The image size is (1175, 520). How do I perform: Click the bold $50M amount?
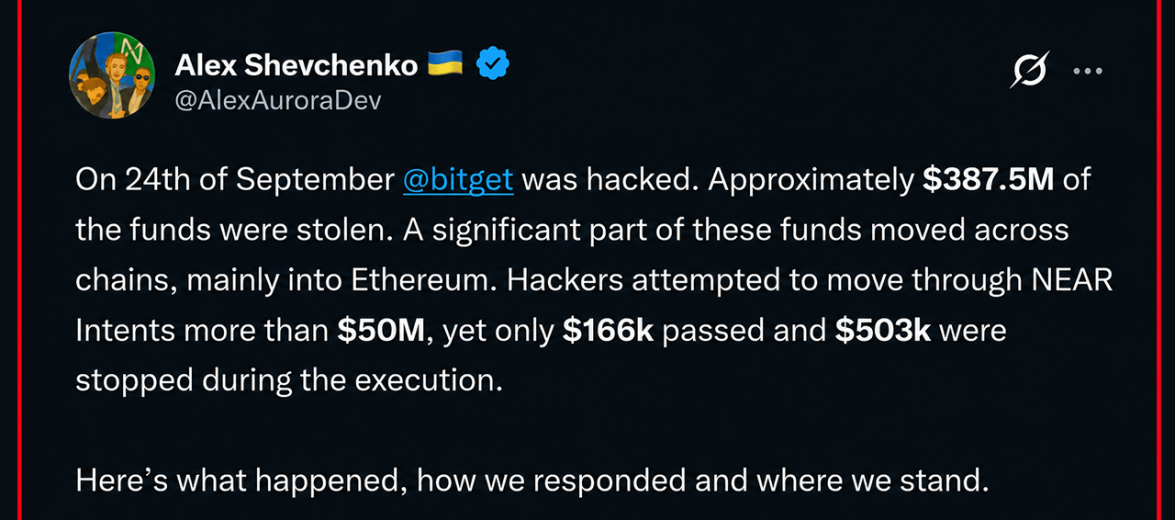click(x=382, y=330)
